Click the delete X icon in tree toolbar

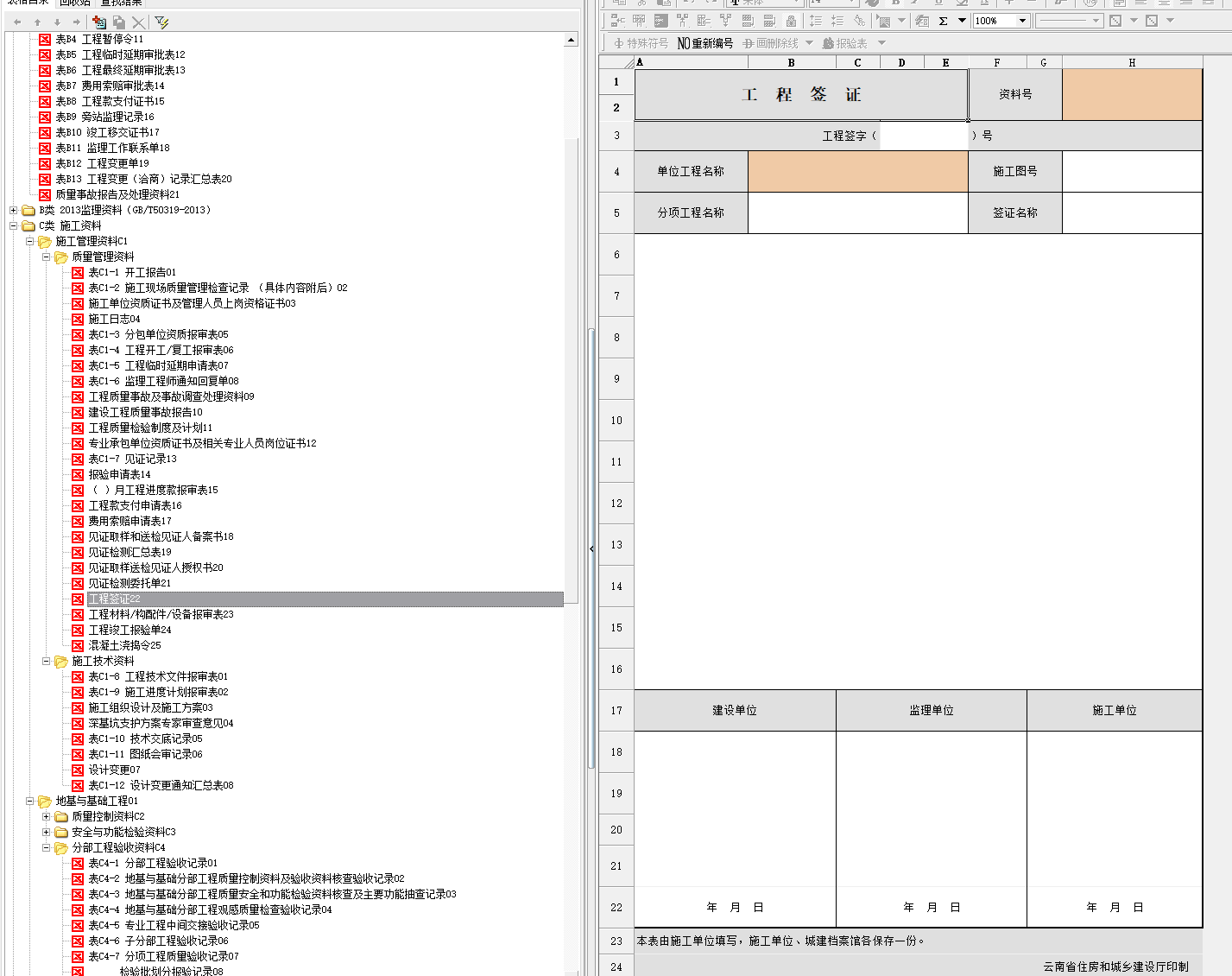(x=138, y=22)
